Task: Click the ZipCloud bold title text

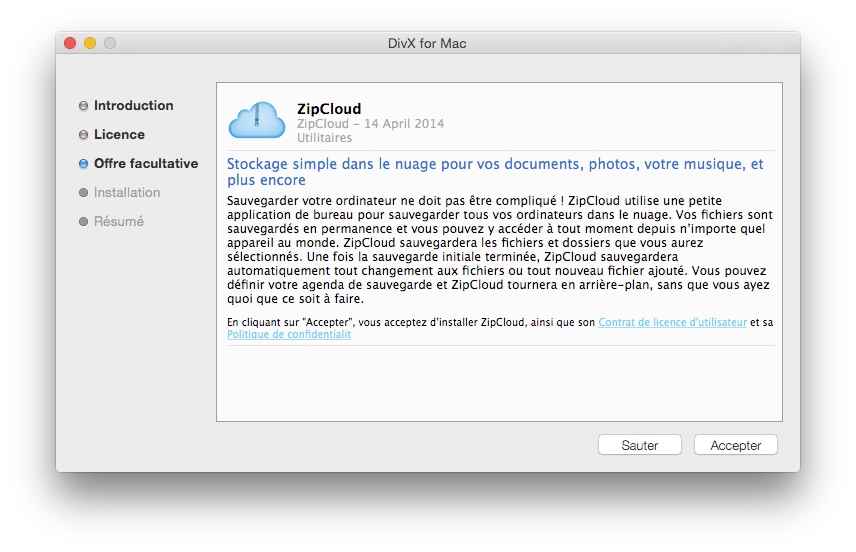Action: (x=329, y=109)
